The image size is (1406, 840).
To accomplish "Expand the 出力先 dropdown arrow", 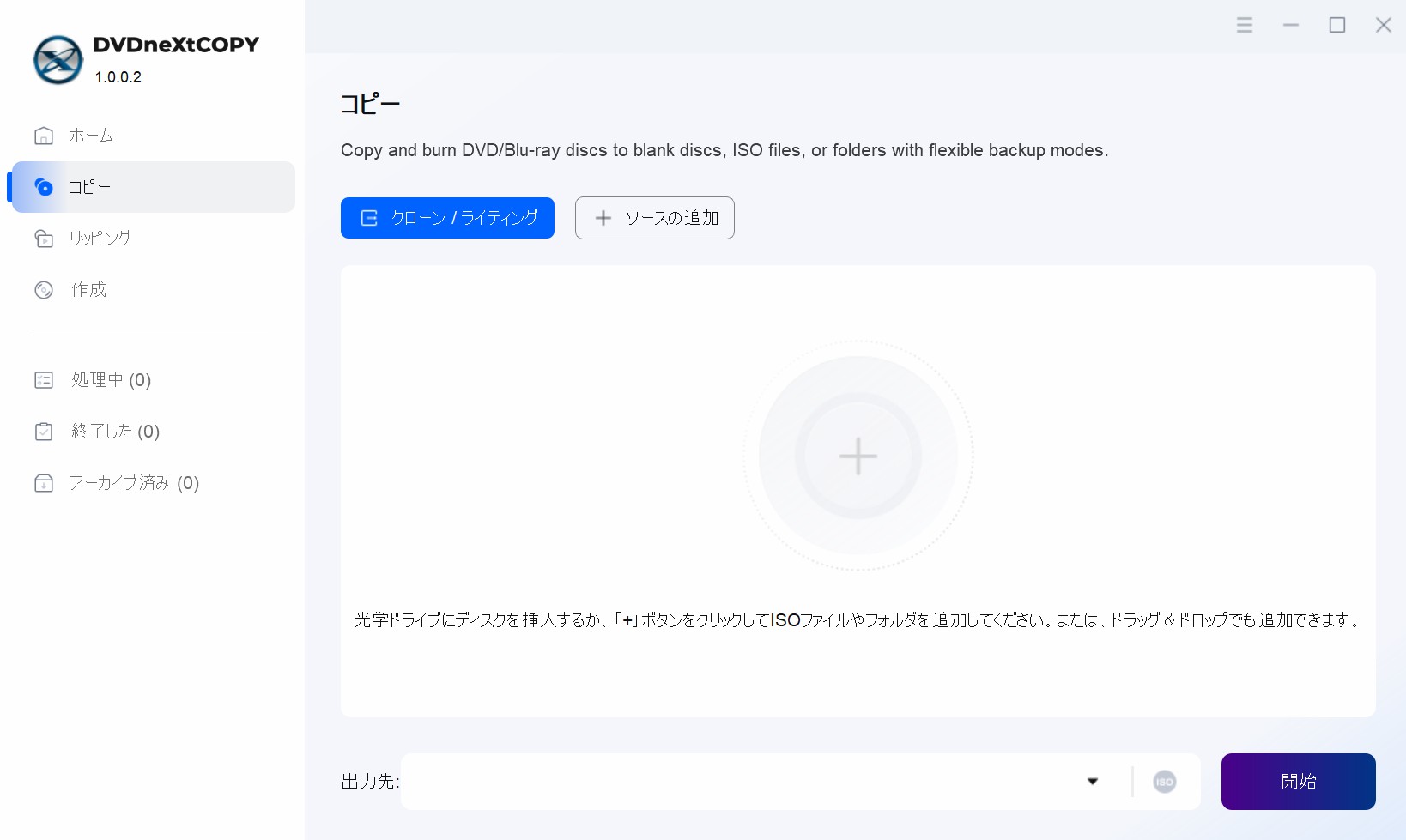I will [x=1093, y=782].
